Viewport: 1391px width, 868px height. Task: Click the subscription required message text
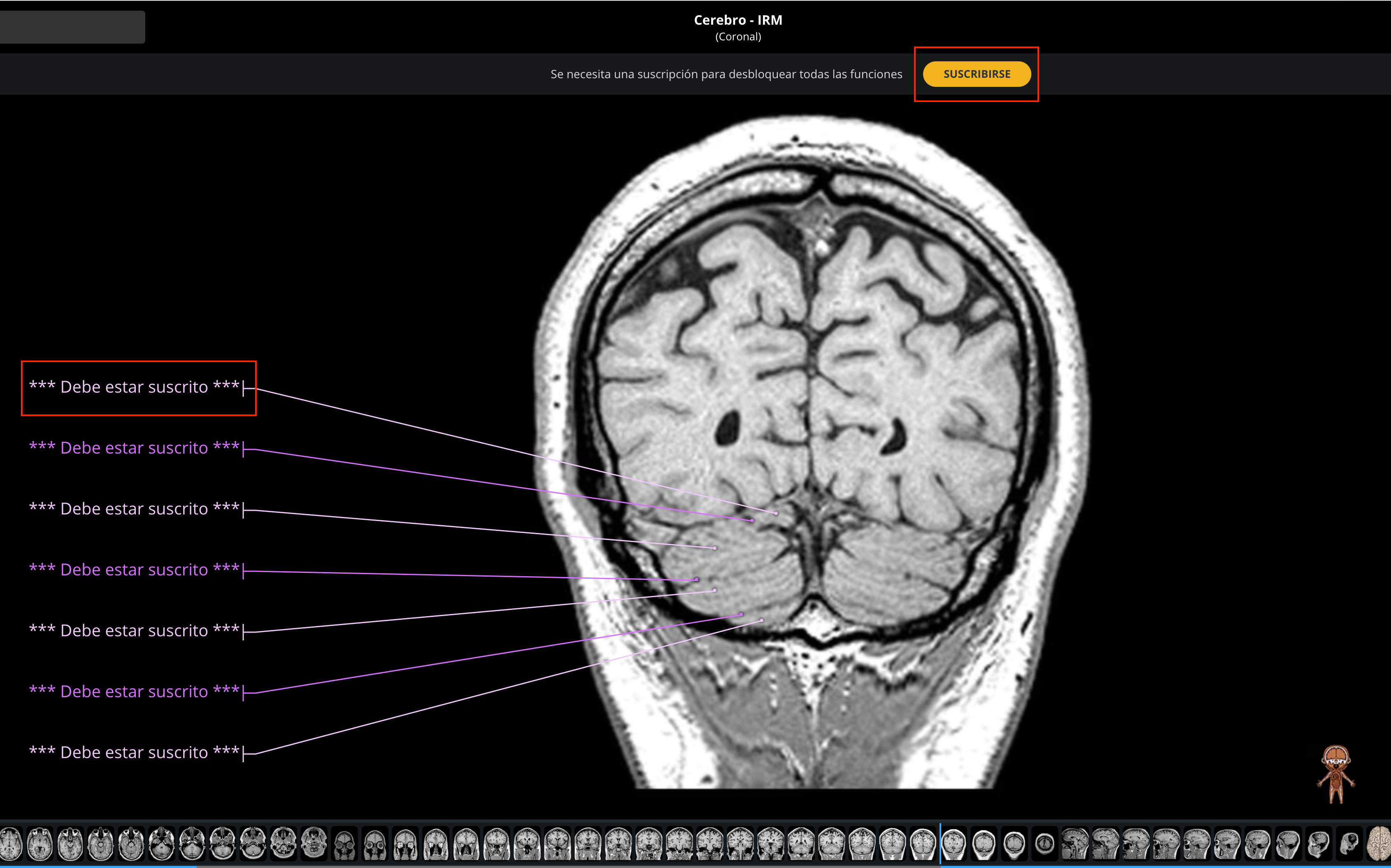pos(726,74)
